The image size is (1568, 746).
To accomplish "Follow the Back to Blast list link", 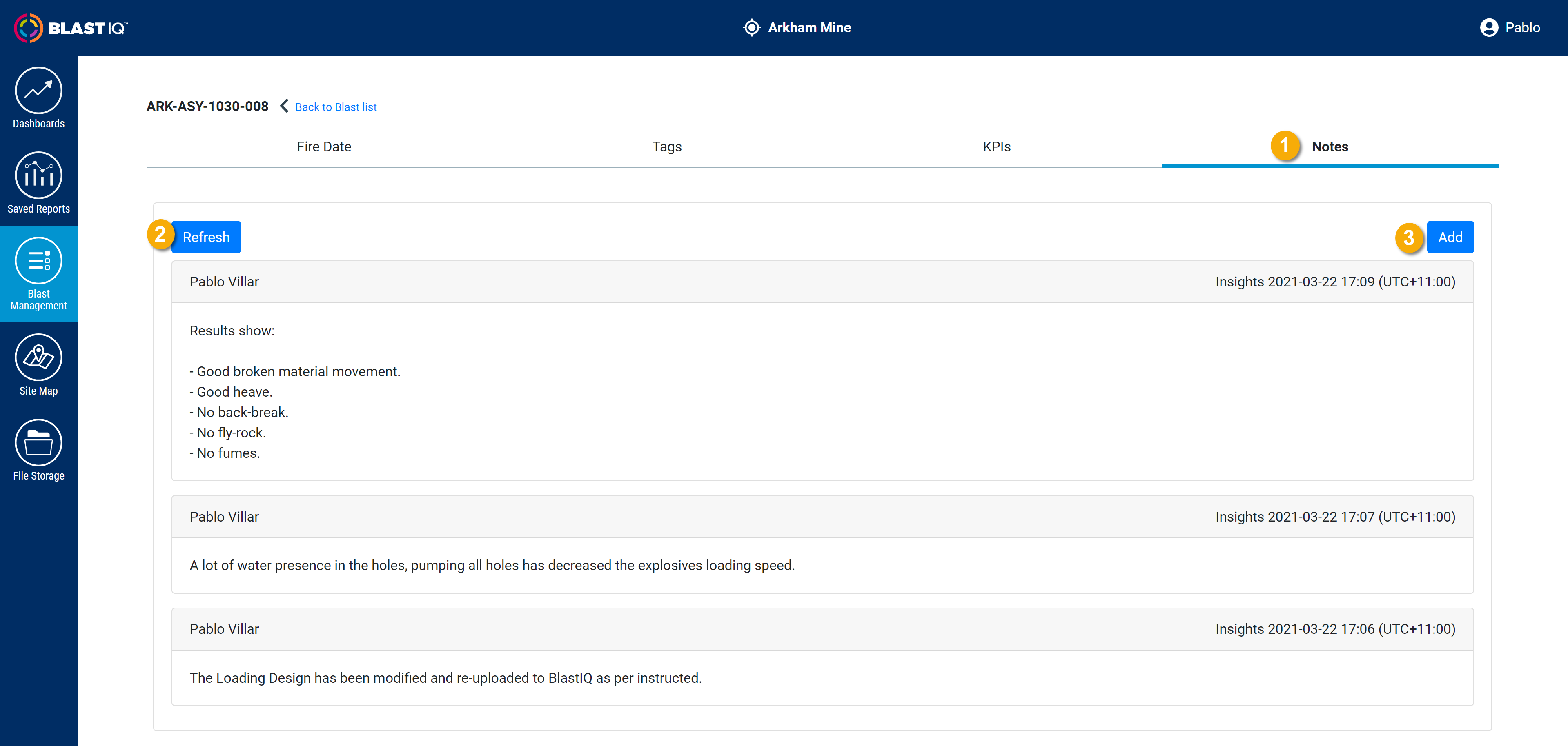I will (x=336, y=107).
